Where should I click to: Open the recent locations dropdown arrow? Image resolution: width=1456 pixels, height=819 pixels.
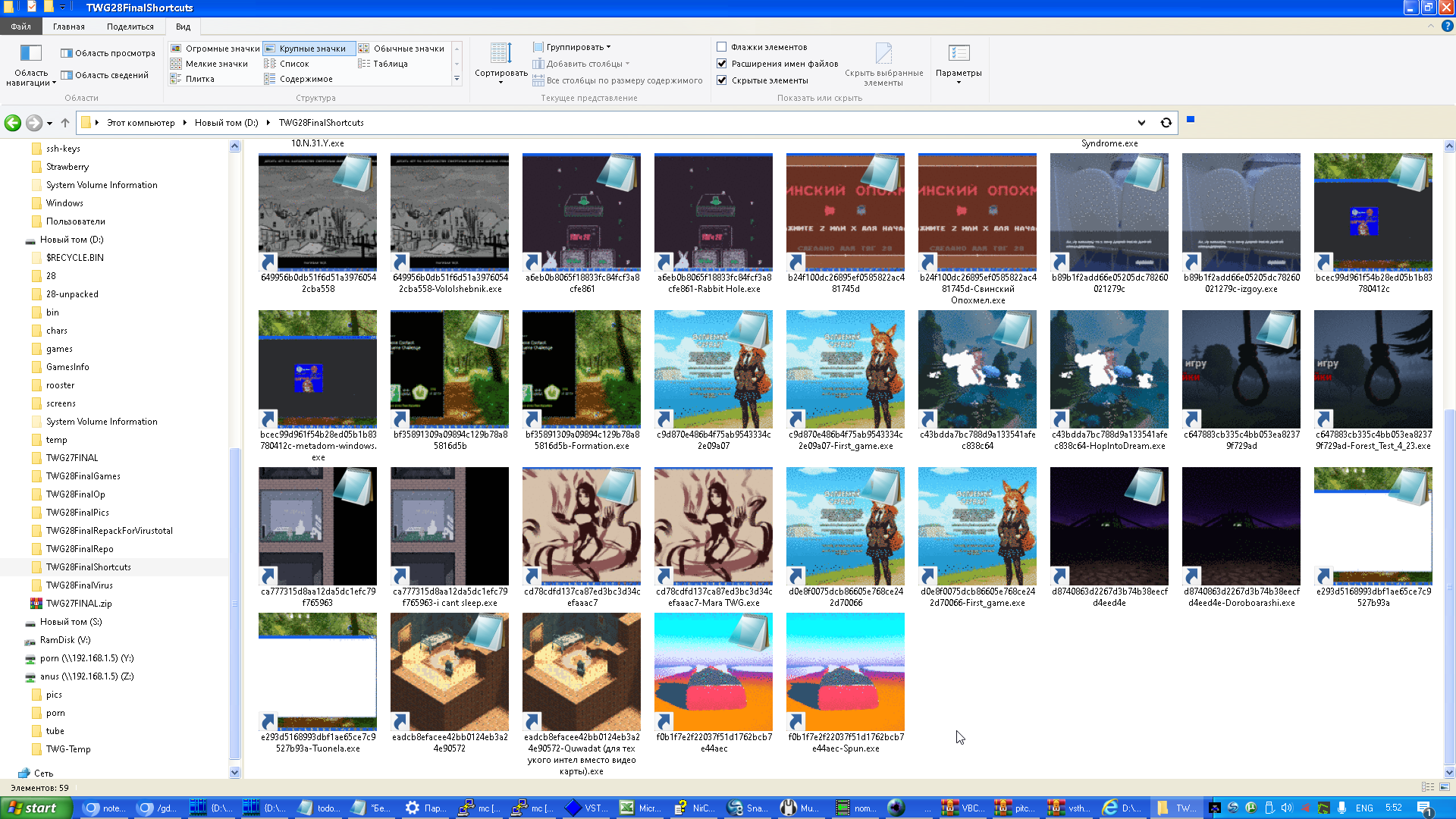49,124
